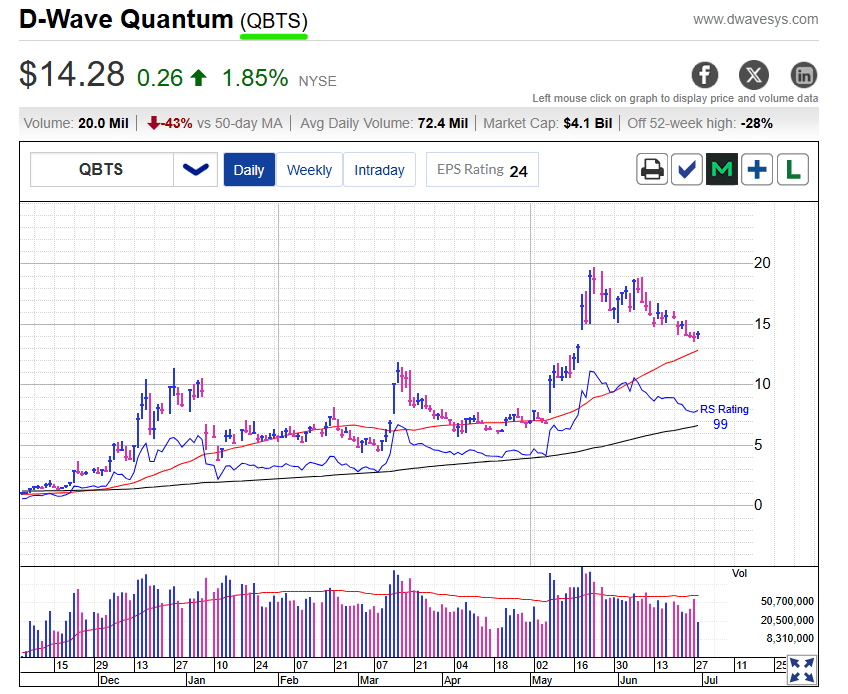Click the 50,700,000 volume axis label
Screen dimensions: 848x694
tap(787, 601)
